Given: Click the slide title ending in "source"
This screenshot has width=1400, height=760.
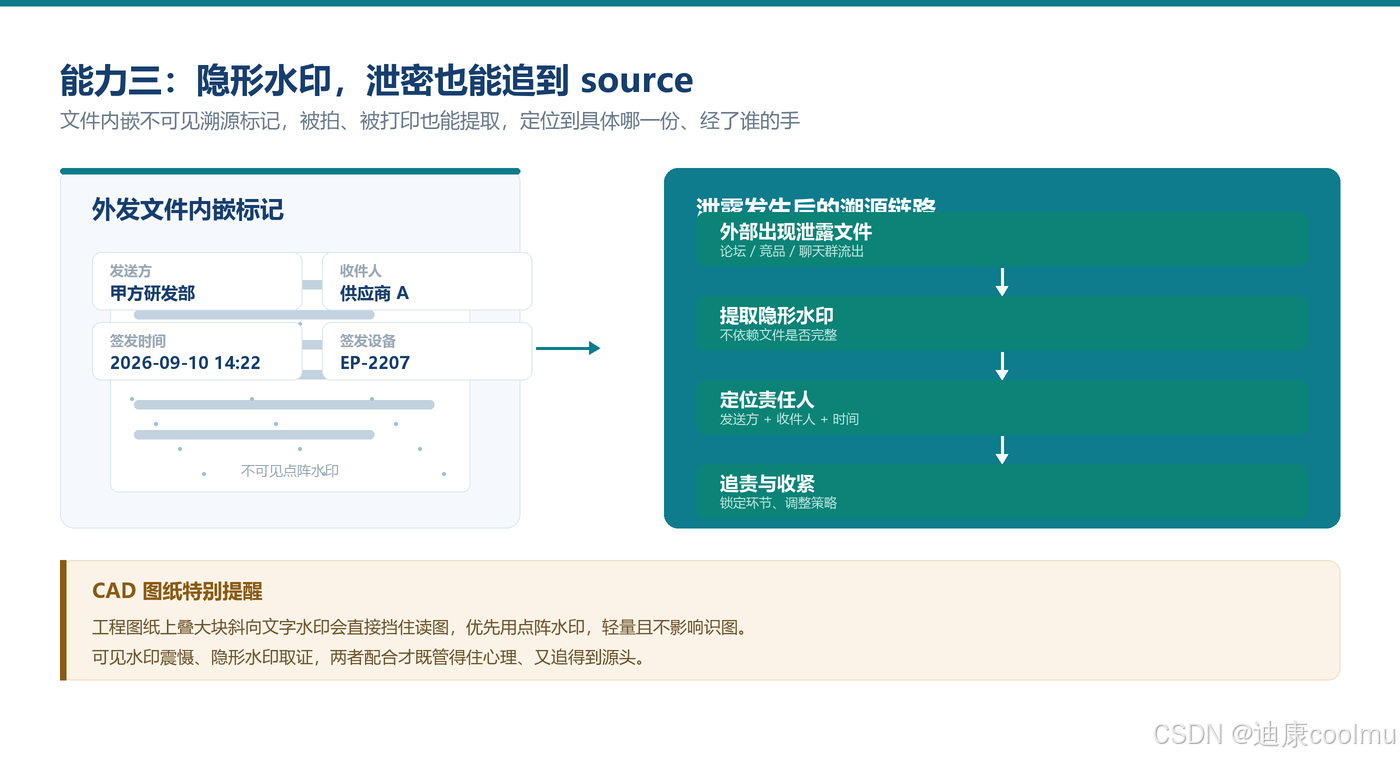Looking at the screenshot, I should (x=376, y=80).
